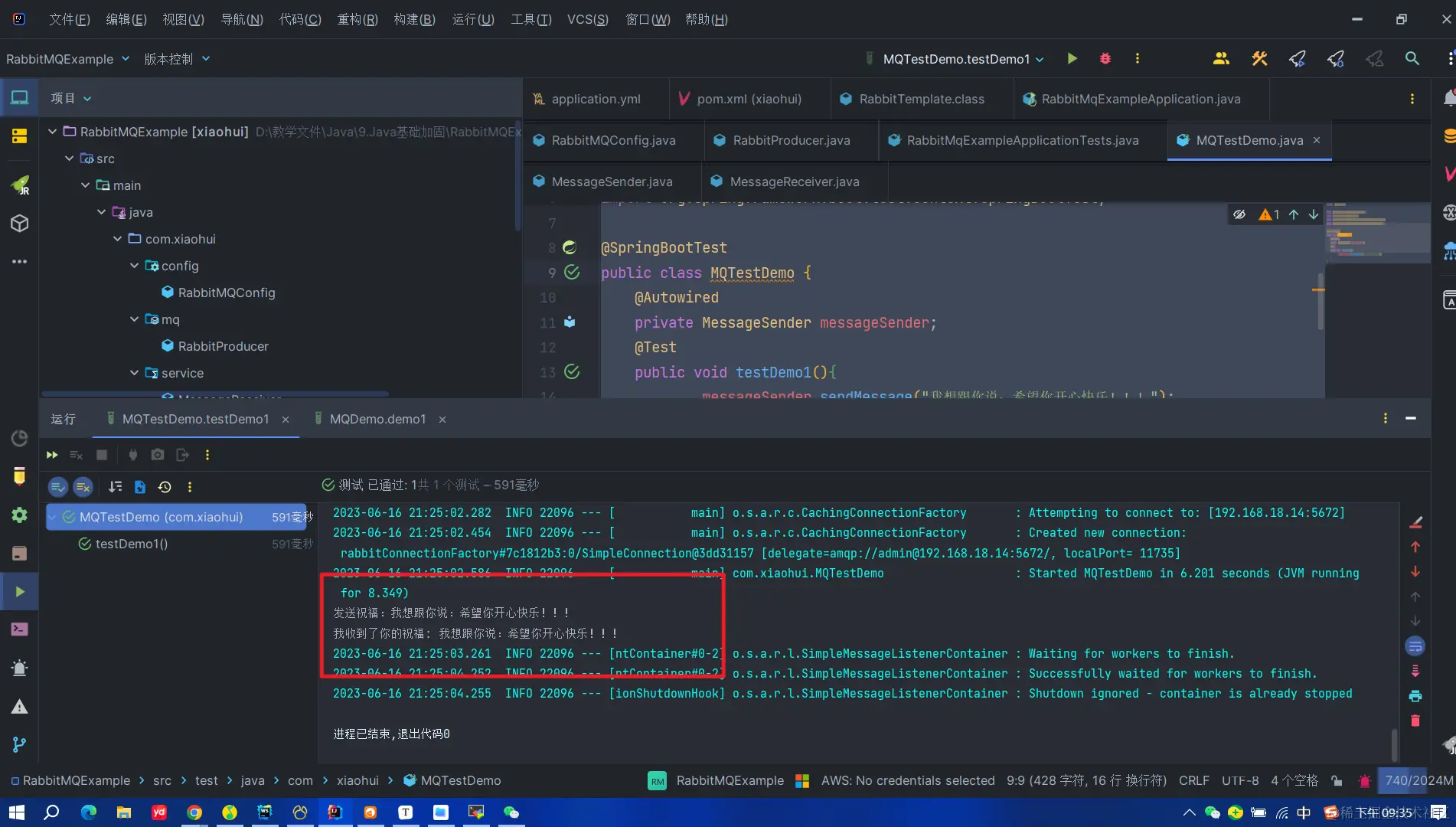Start debugging with the red bug icon
The image size is (1456, 827).
pos(1105,59)
